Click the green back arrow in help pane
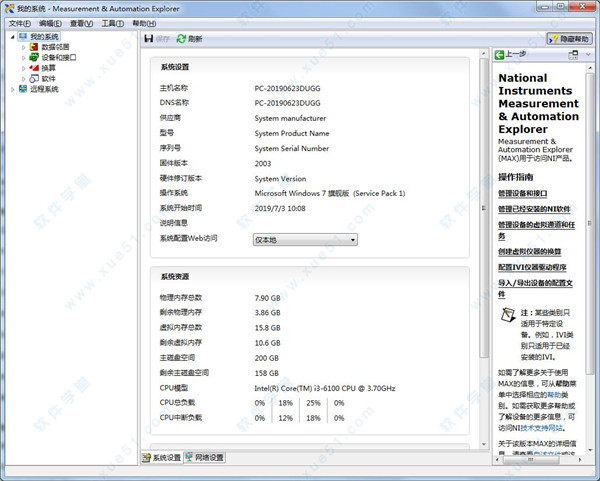The height and width of the screenshot is (481, 600). (x=499, y=55)
